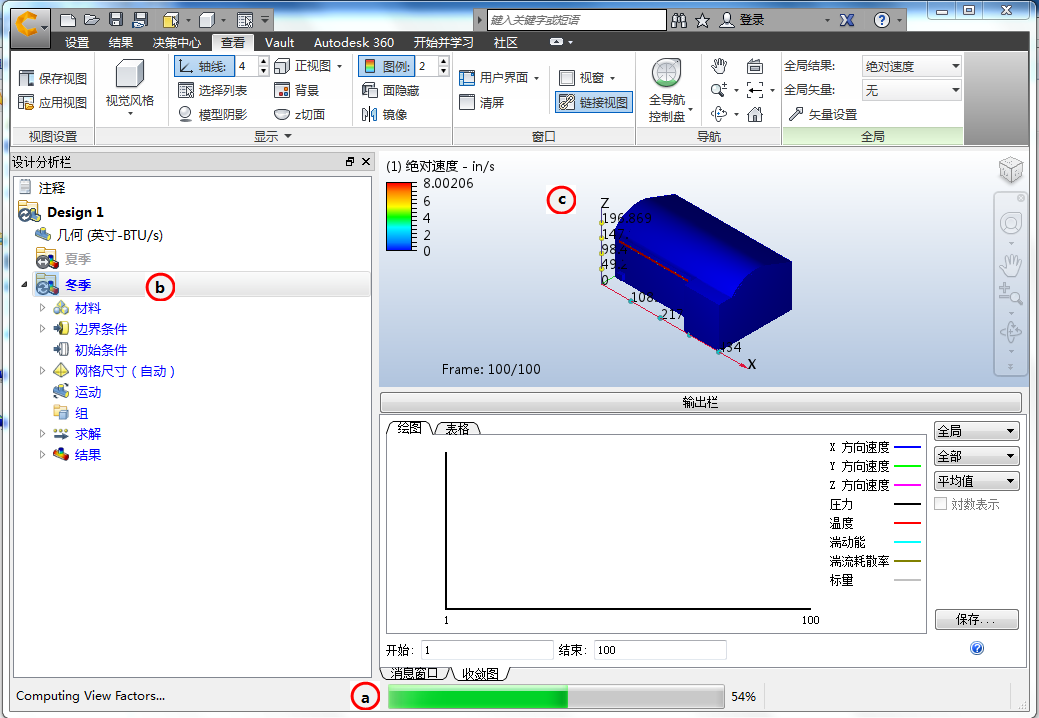This screenshot has width=1039, height=718.
Task: Click the binoculars search icon
Action: (679, 21)
